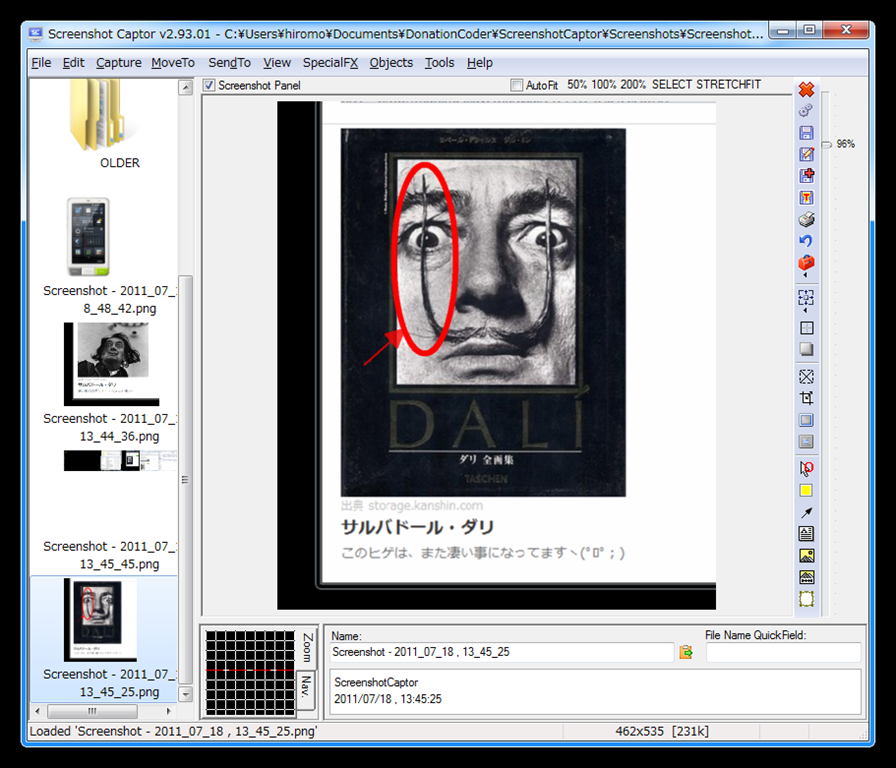Open the View menu
The height and width of the screenshot is (768, 896).
pyautogui.click(x=277, y=63)
